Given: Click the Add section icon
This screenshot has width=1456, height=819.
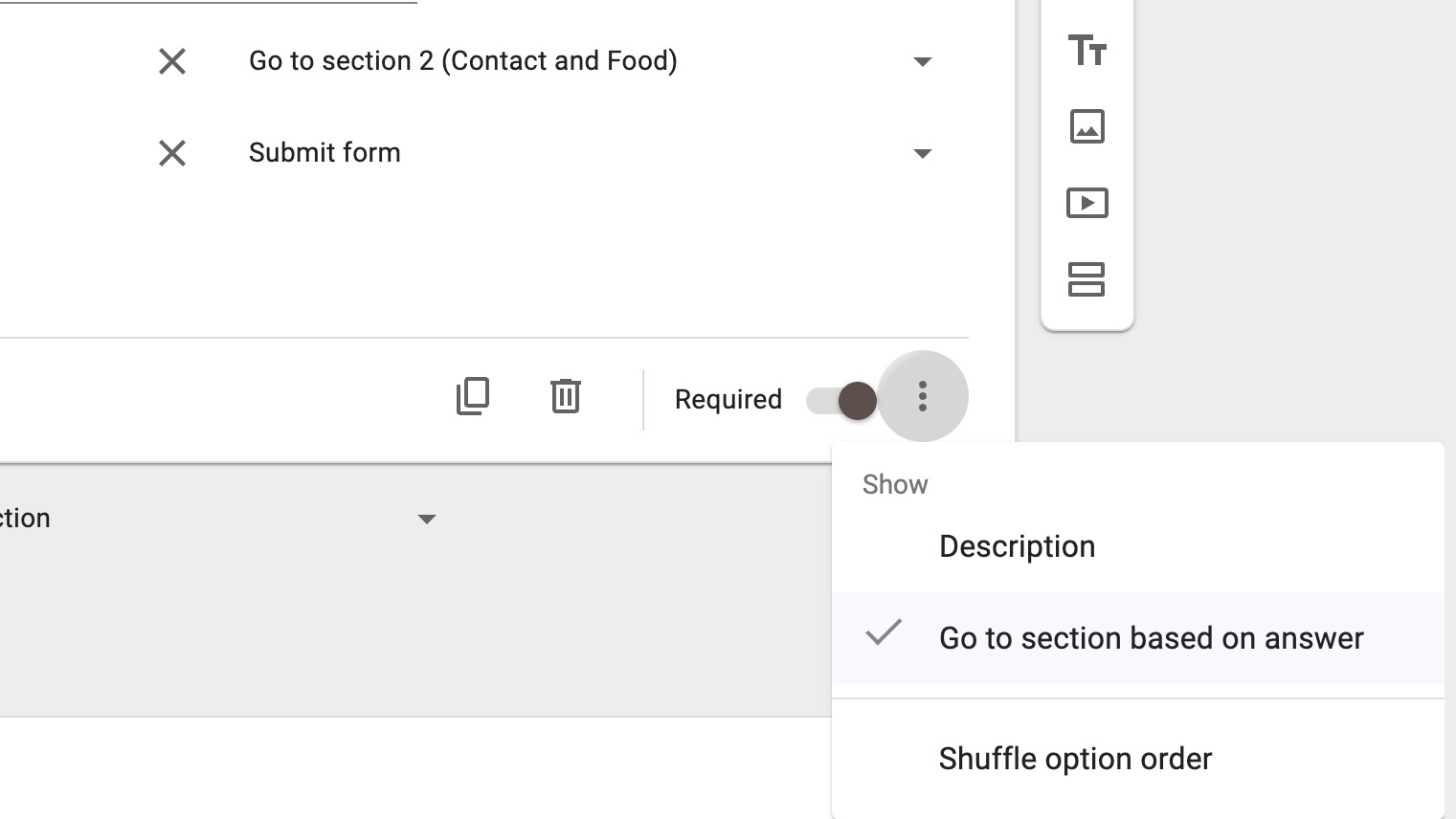Looking at the screenshot, I should tap(1086, 279).
